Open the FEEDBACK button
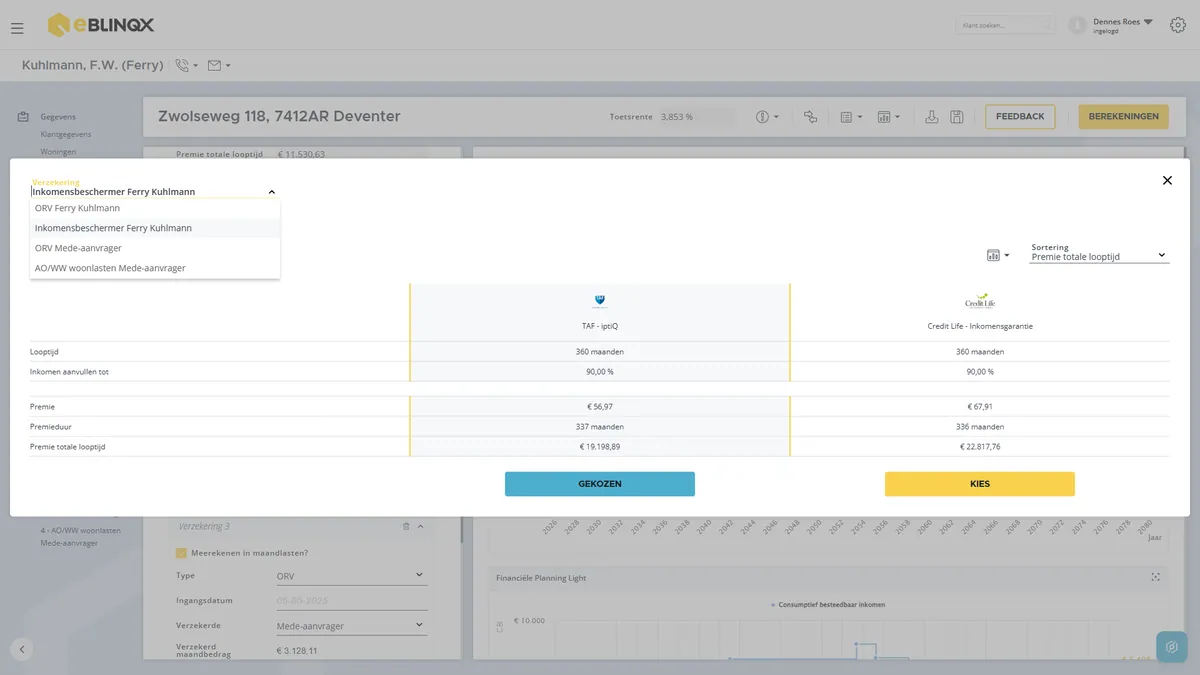Image resolution: width=1200 pixels, height=675 pixels. pyautogui.click(x=1020, y=117)
